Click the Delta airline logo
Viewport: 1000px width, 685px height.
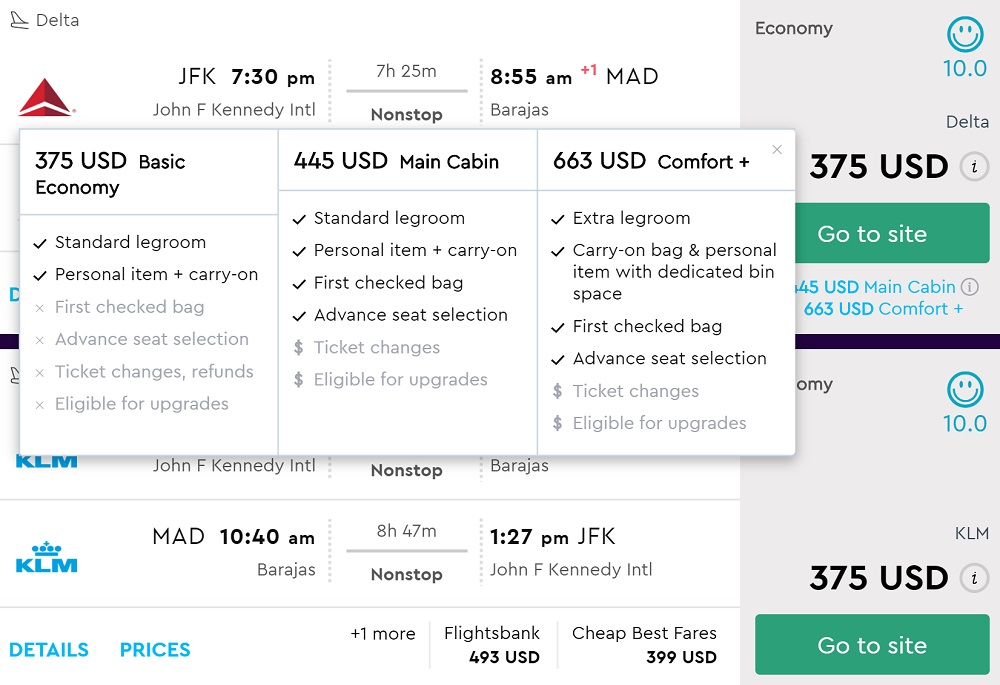[x=46, y=98]
